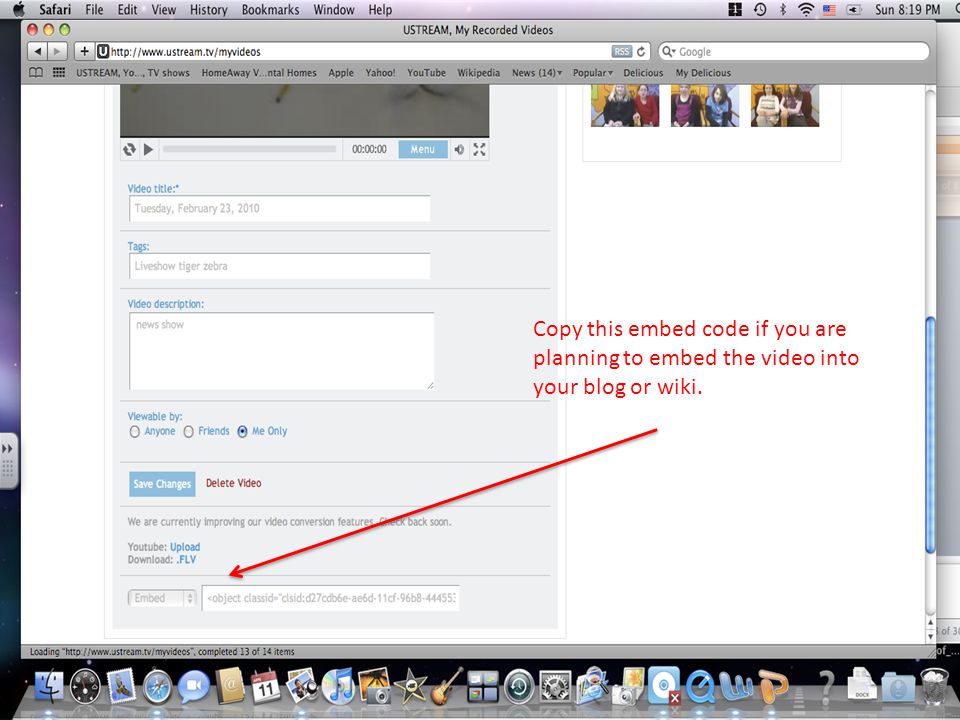This screenshot has height=720, width=960.
Task: Click the Youtube Upload link
Action: [185, 547]
